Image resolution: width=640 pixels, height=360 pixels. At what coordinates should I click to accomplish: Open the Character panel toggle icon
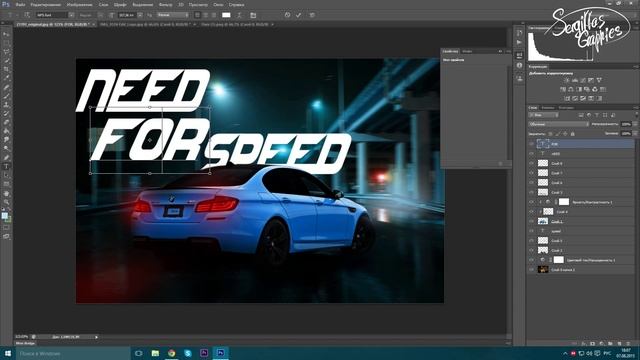coord(253,15)
